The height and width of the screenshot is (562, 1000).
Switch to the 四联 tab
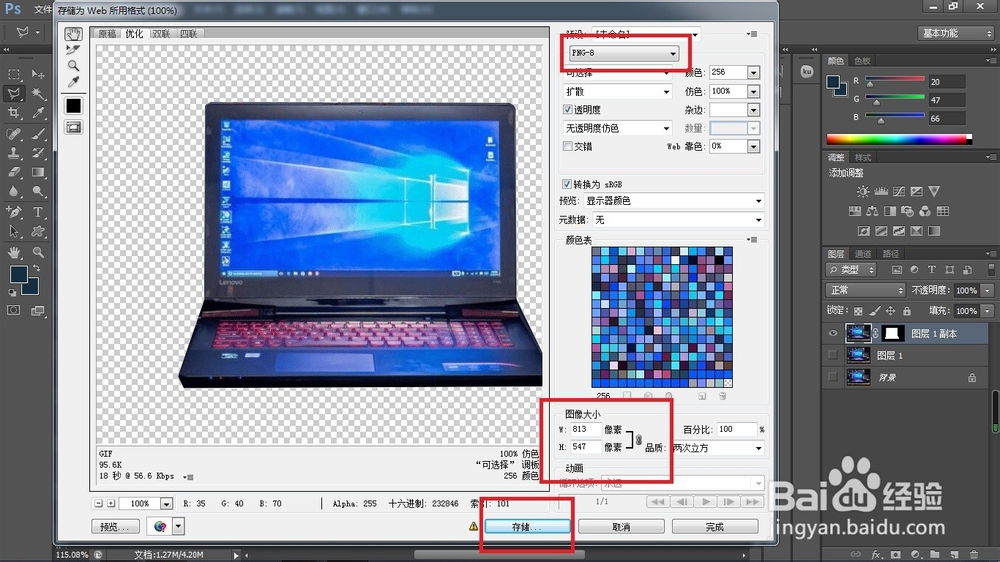tap(188, 34)
